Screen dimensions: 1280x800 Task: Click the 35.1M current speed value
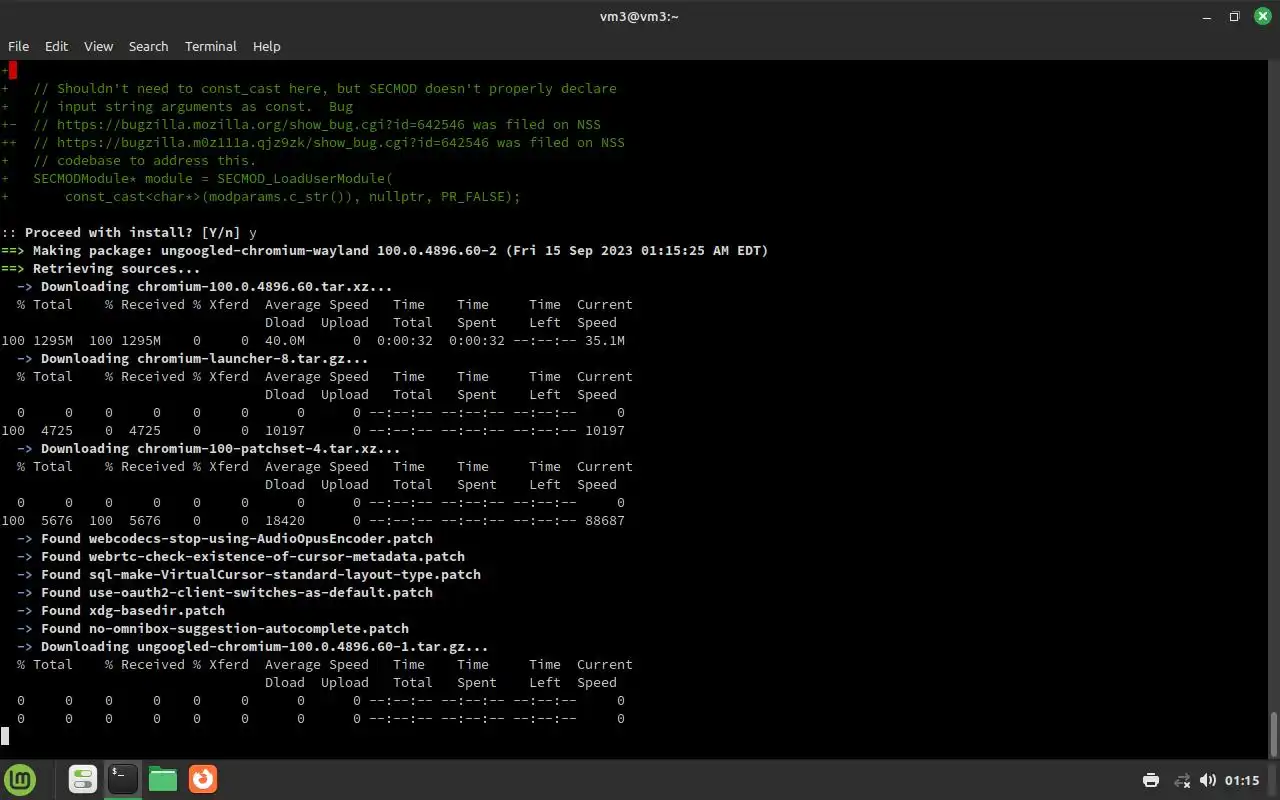tap(605, 341)
